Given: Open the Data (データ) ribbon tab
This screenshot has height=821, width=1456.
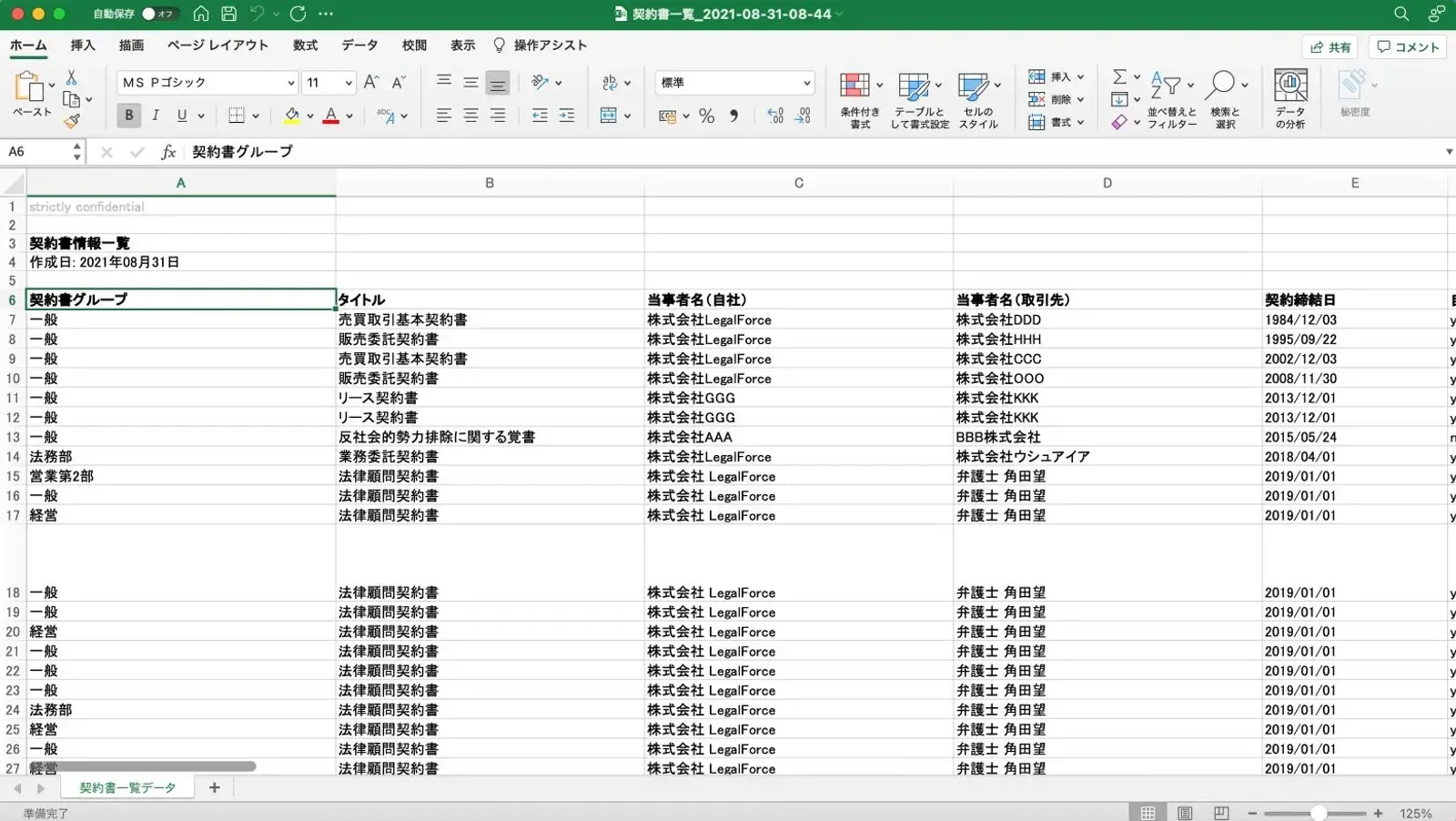Looking at the screenshot, I should (x=359, y=46).
